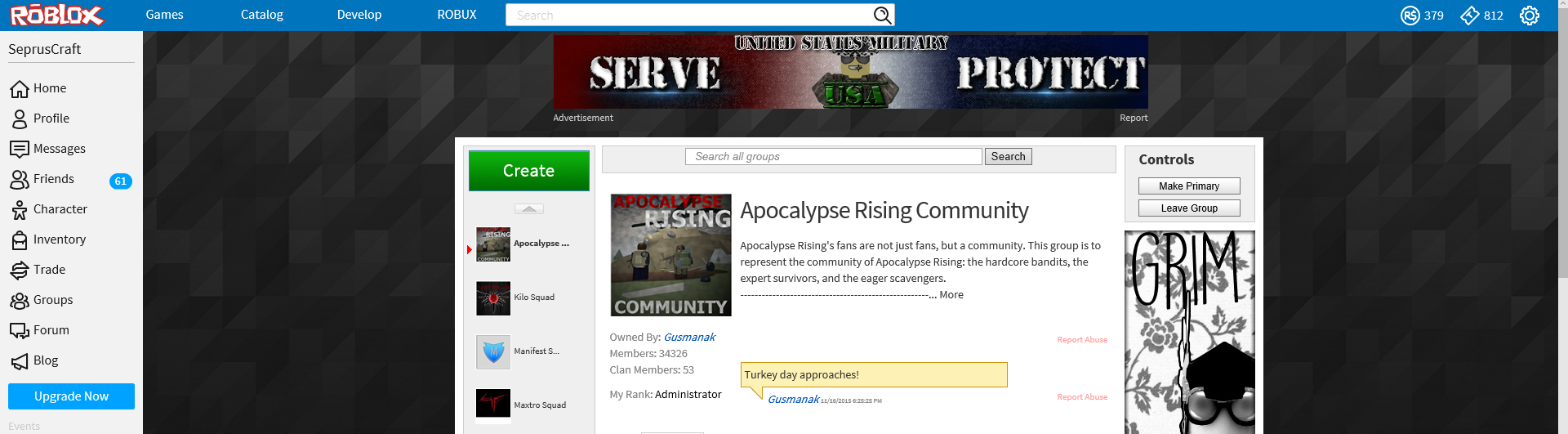Open the settings gear icon

pos(1530,16)
